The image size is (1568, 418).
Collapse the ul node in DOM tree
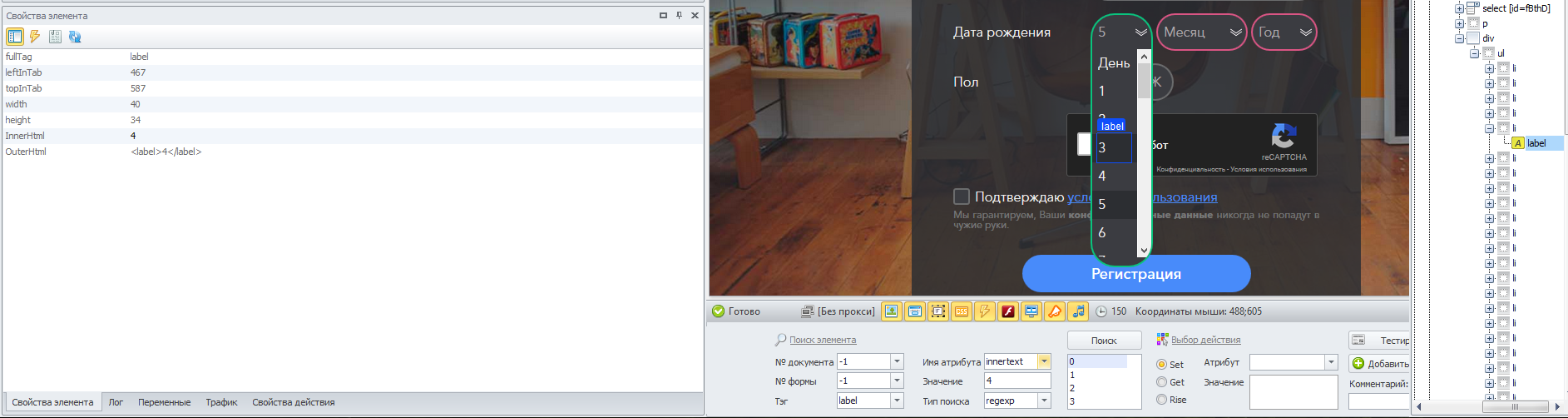[1475, 53]
